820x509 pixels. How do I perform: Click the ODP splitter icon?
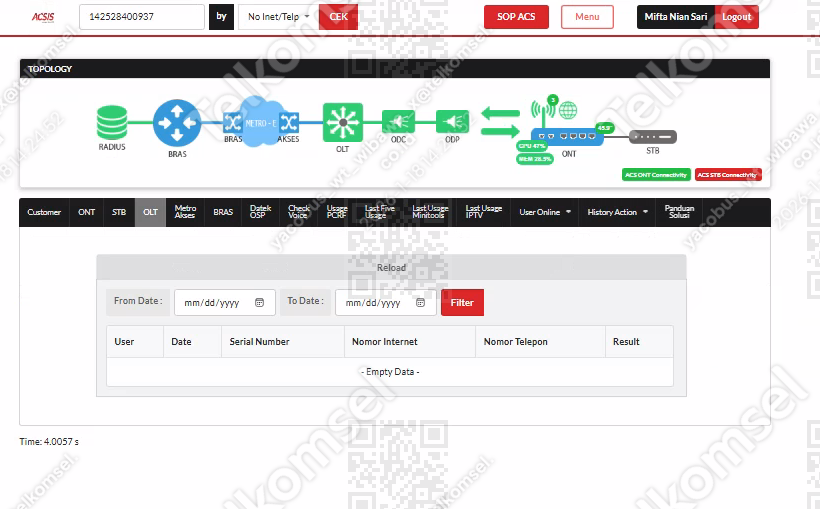pos(452,122)
